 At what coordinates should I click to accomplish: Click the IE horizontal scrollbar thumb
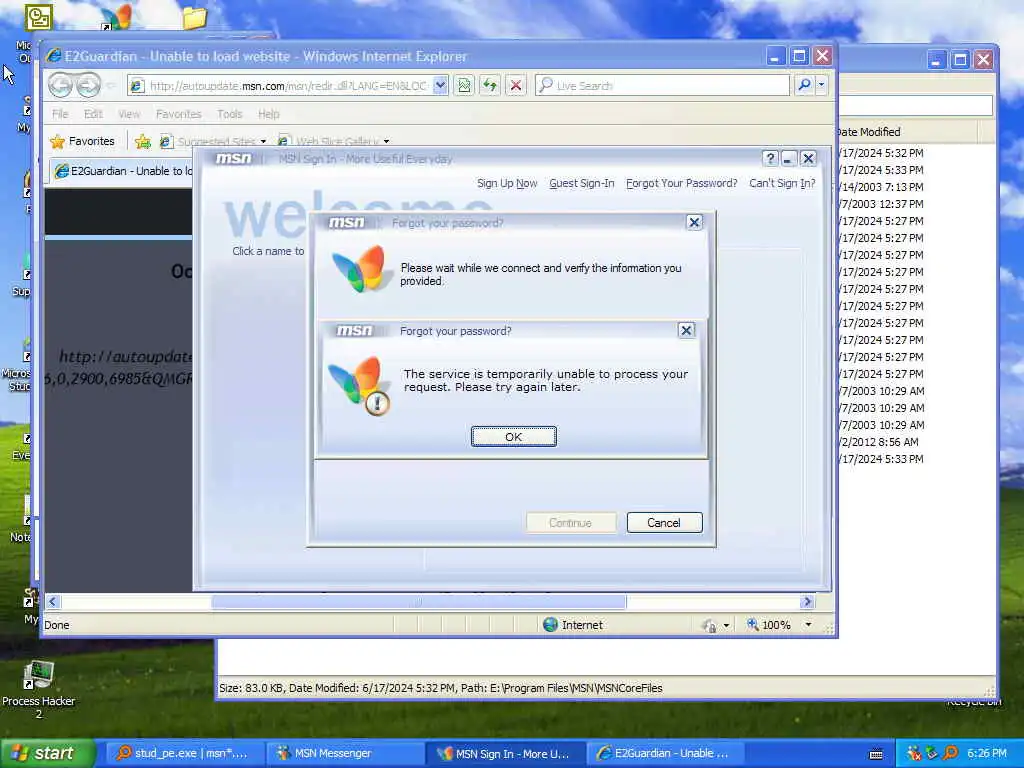point(418,601)
